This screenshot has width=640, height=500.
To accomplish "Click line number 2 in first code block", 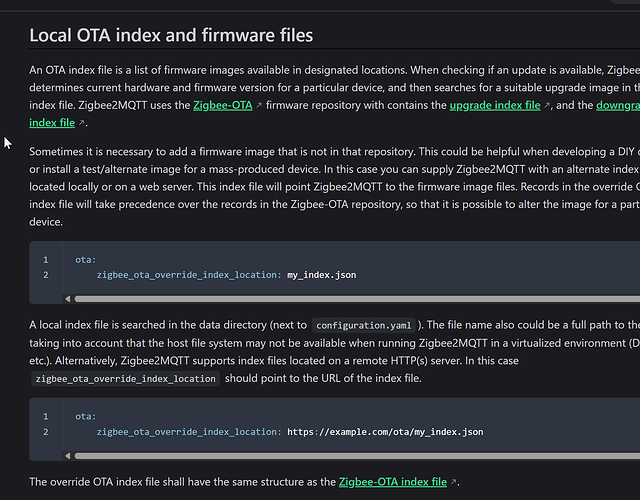I will pos(46,275).
